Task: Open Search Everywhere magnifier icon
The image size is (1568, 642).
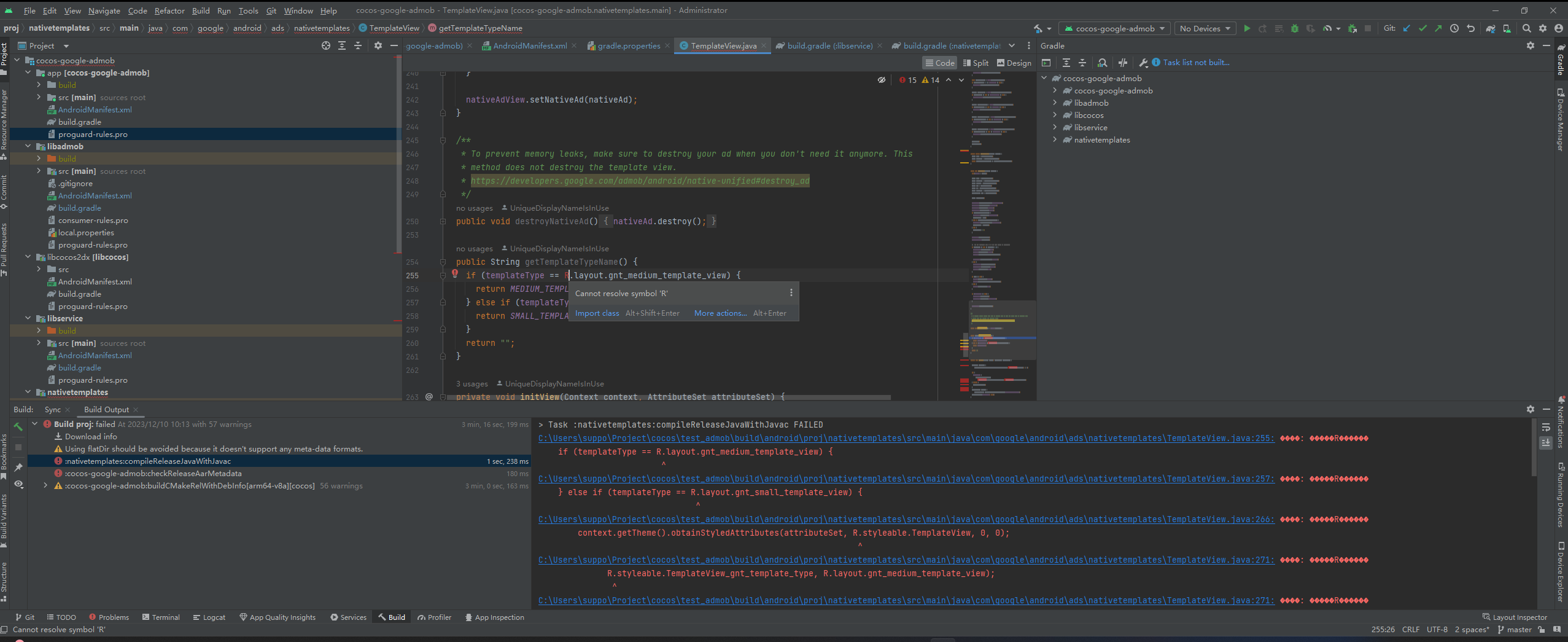Action: tap(1526, 28)
